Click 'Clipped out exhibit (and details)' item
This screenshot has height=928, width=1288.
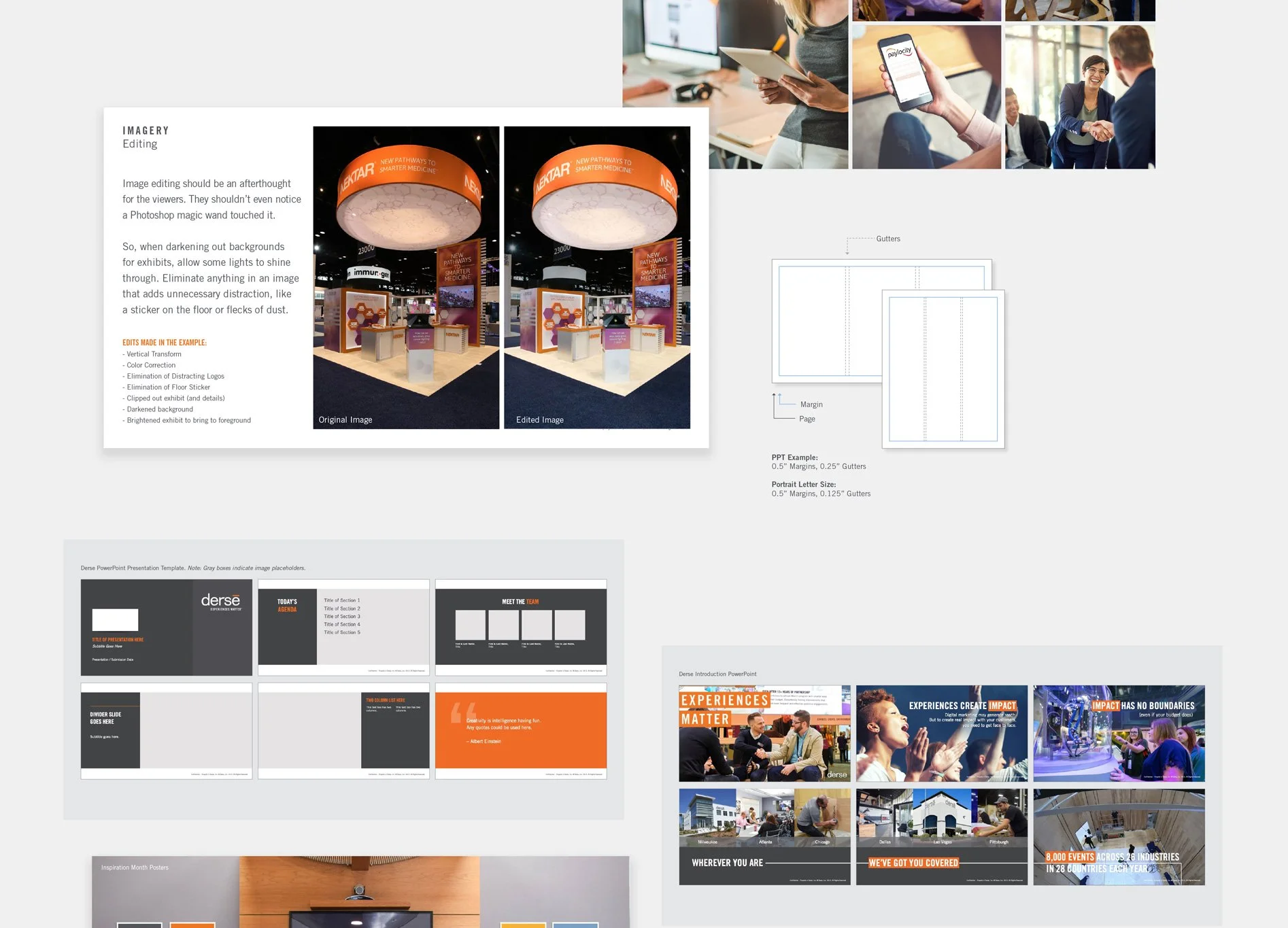tap(173, 398)
